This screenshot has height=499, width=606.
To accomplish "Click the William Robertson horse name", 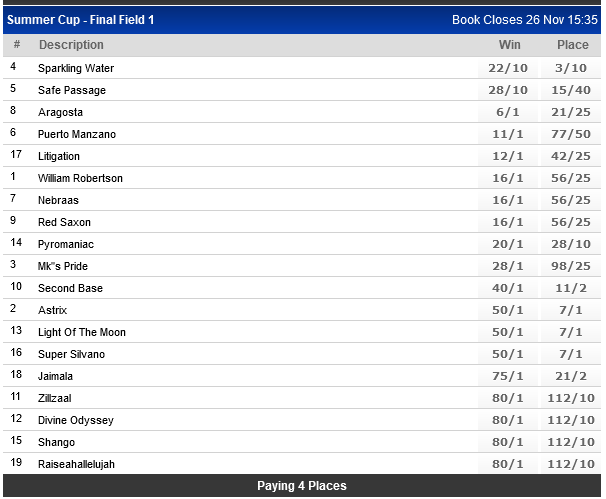I will click(x=80, y=178).
